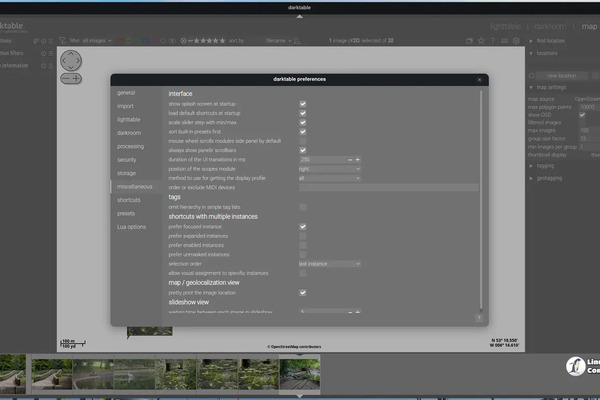Open the Lua options tab
The image size is (600, 400).
click(131, 227)
